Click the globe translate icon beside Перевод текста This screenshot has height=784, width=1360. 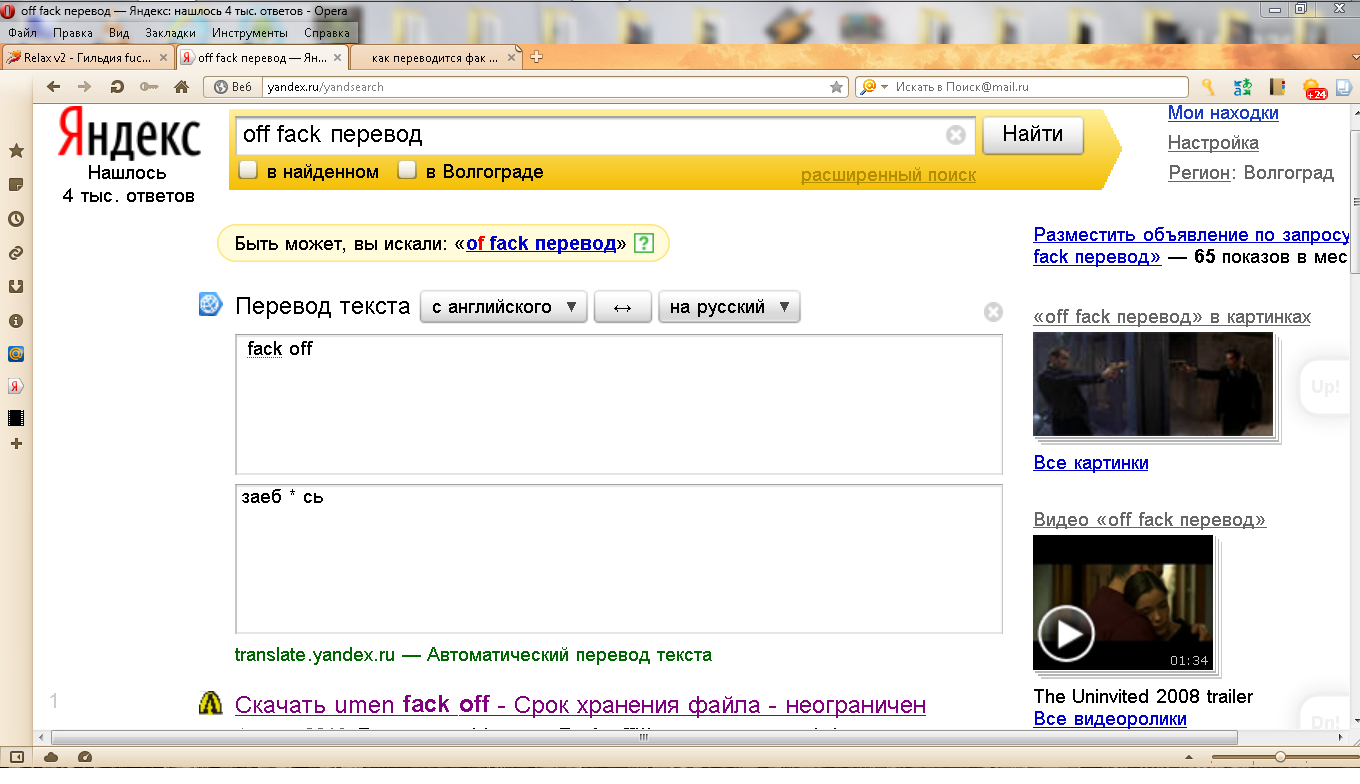pyautogui.click(x=210, y=305)
